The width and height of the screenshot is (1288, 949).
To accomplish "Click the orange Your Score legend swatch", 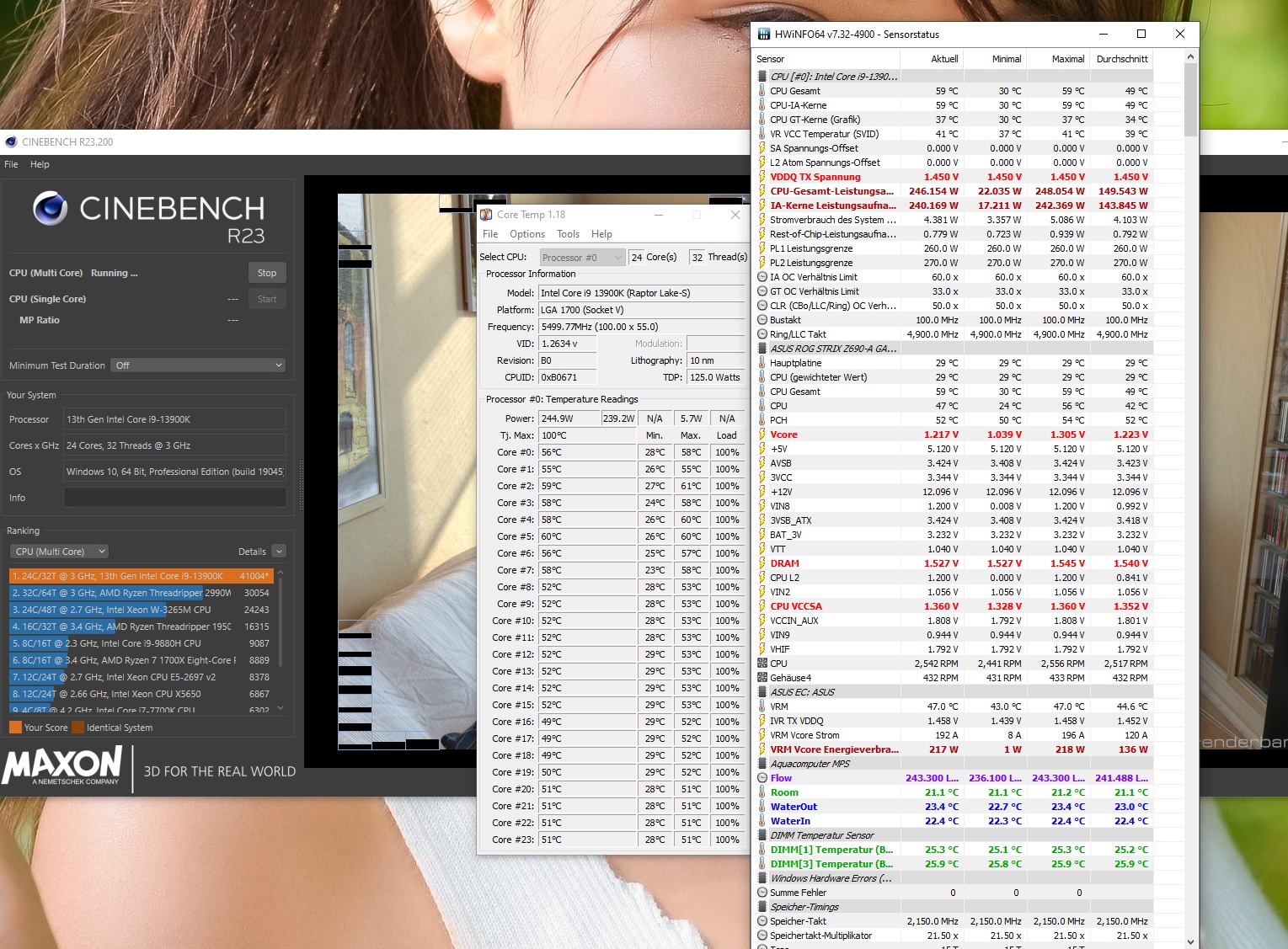I will pyautogui.click(x=15, y=728).
